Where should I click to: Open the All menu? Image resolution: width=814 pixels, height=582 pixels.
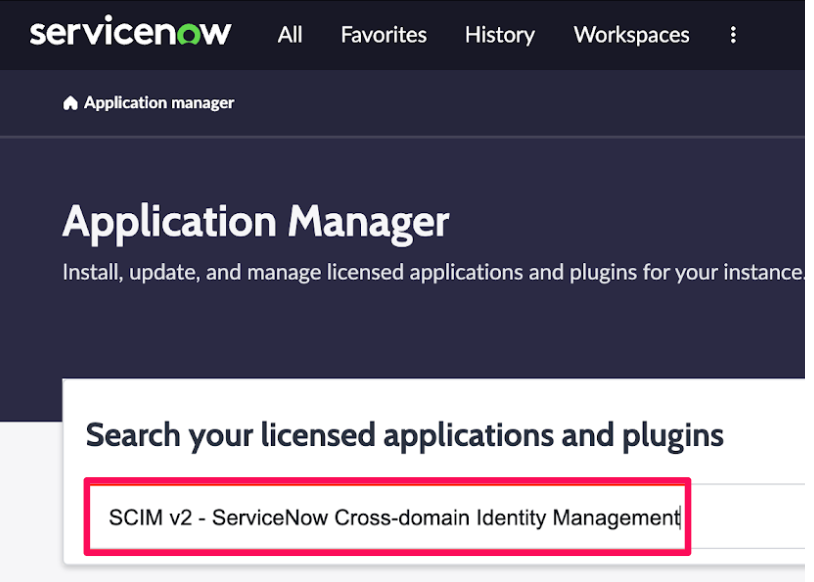coord(290,35)
